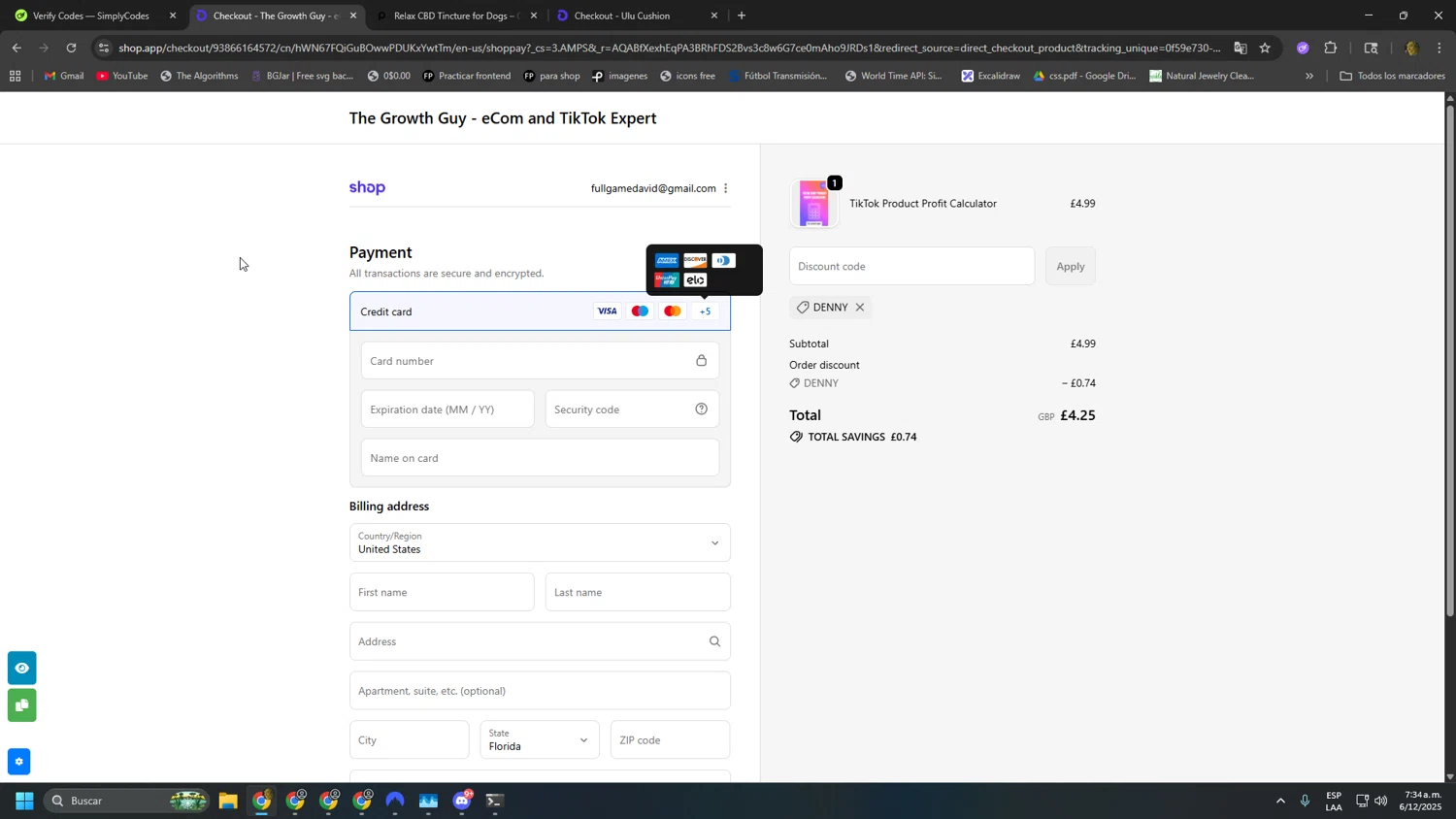Click the Maestro card logo
The height and width of the screenshot is (819, 1456).
640,311
